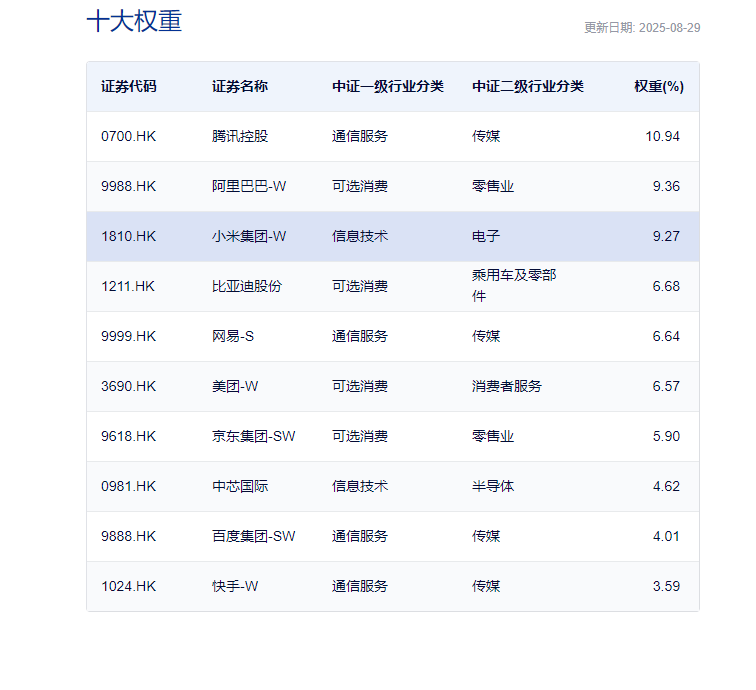This screenshot has height=690, width=756.
Task: Click the 证券名称 column header
Action: [x=240, y=87]
